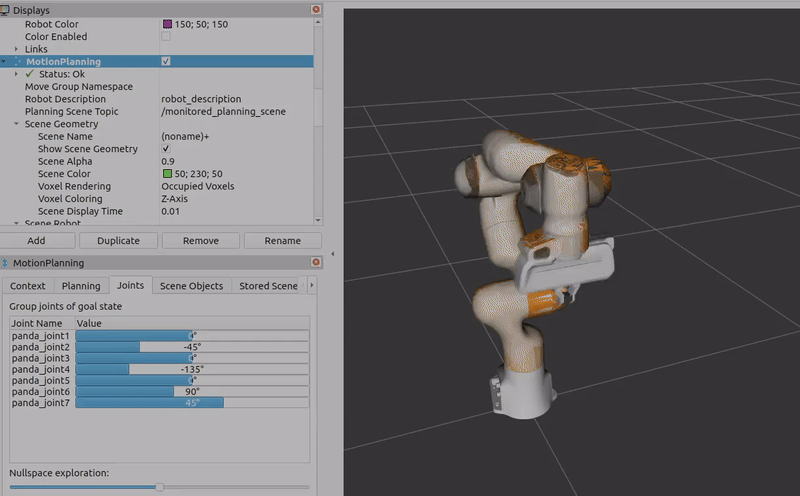Image resolution: width=800 pixels, height=496 pixels.
Task: Click the Duplicate button
Action: (x=118, y=241)
